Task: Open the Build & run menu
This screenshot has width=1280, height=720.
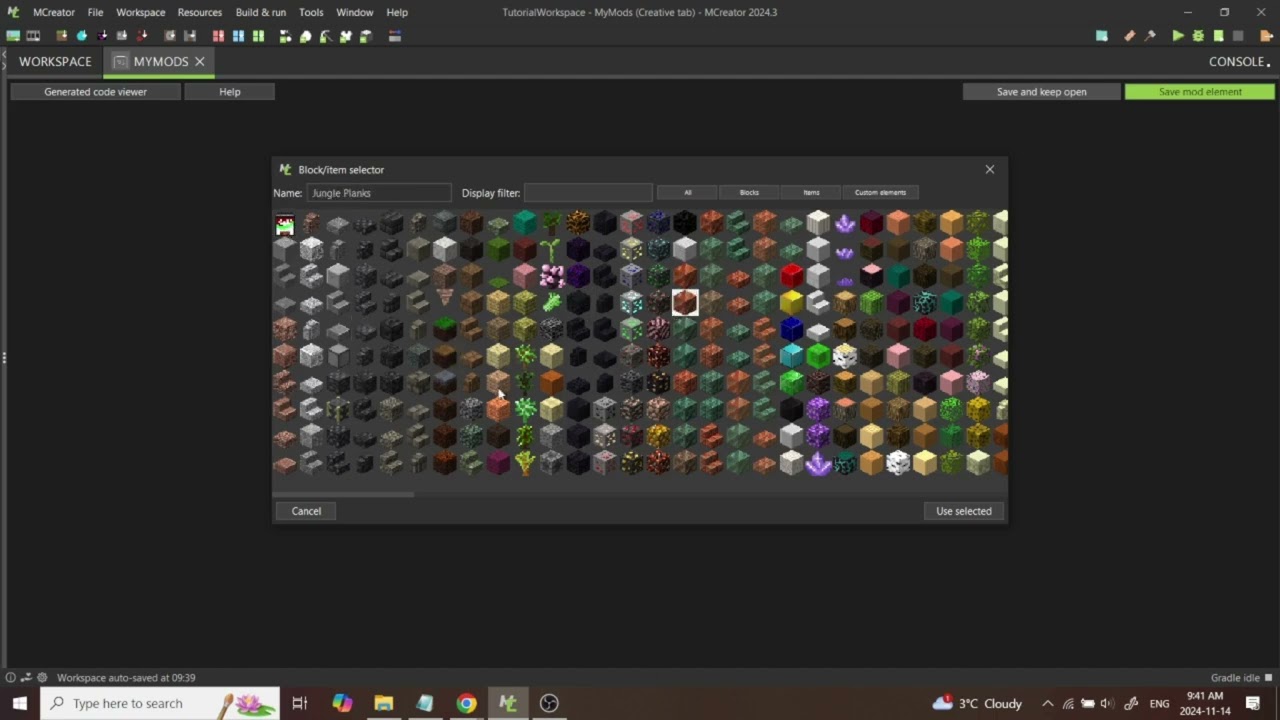Action: click(260, 12)
